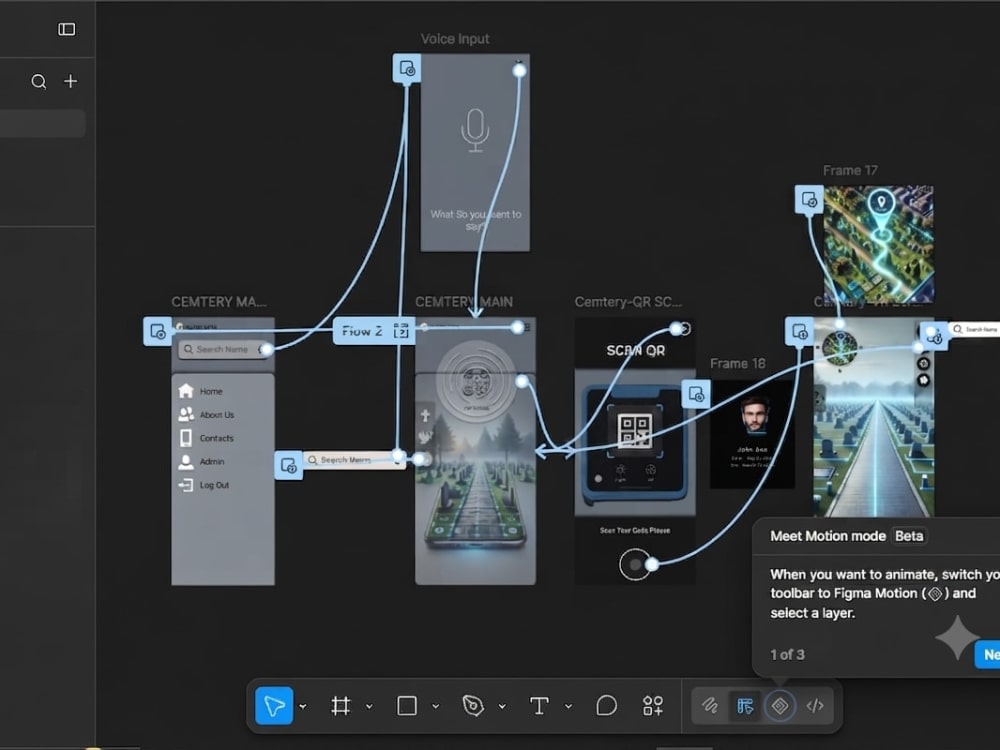Click Admin in the menu frame
Screen dimensions: 1000x750
pos(212,461)
